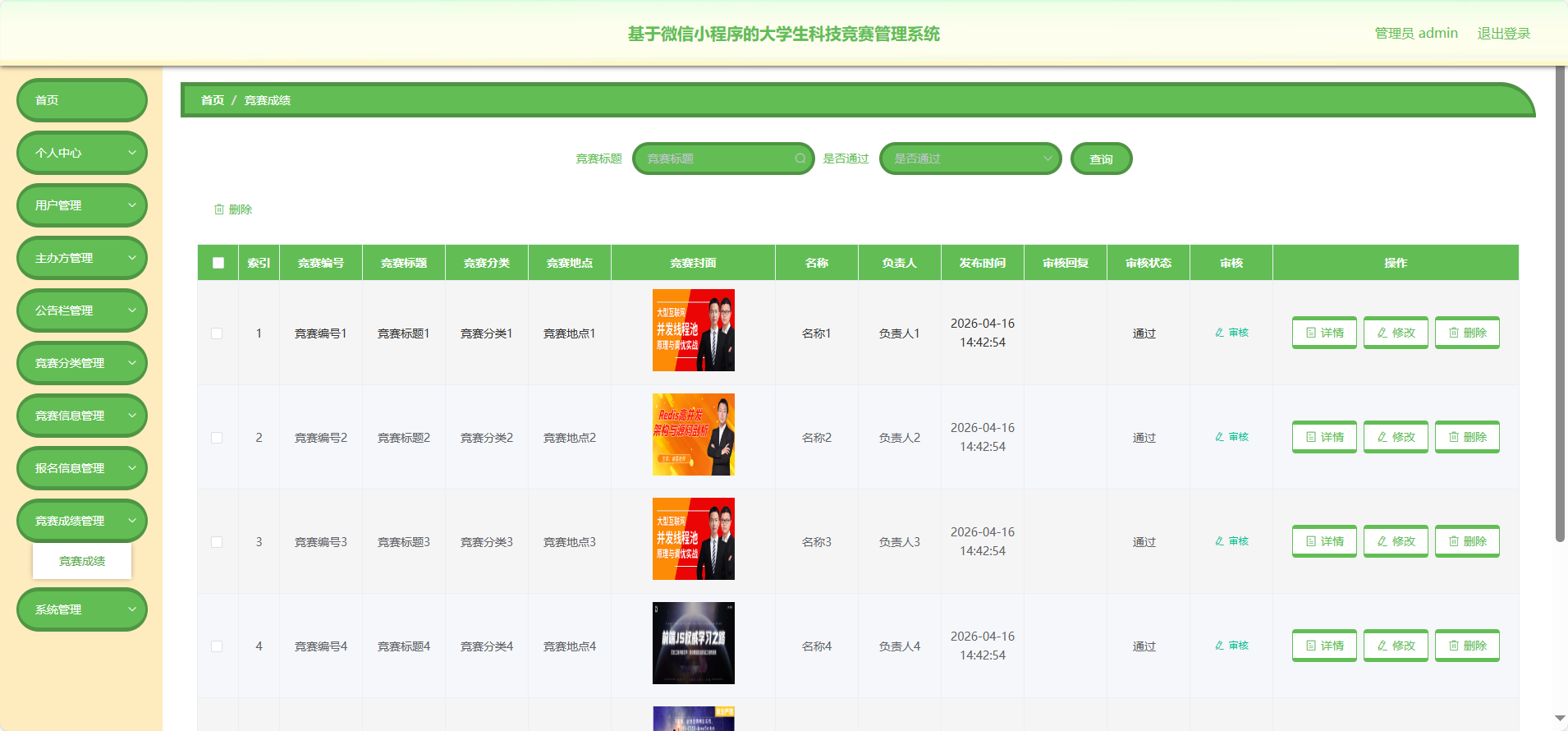Check the checkbox for row 竞赛编号3
The height and width of the screenshot is (731, 1568).
tap(217, 542)
